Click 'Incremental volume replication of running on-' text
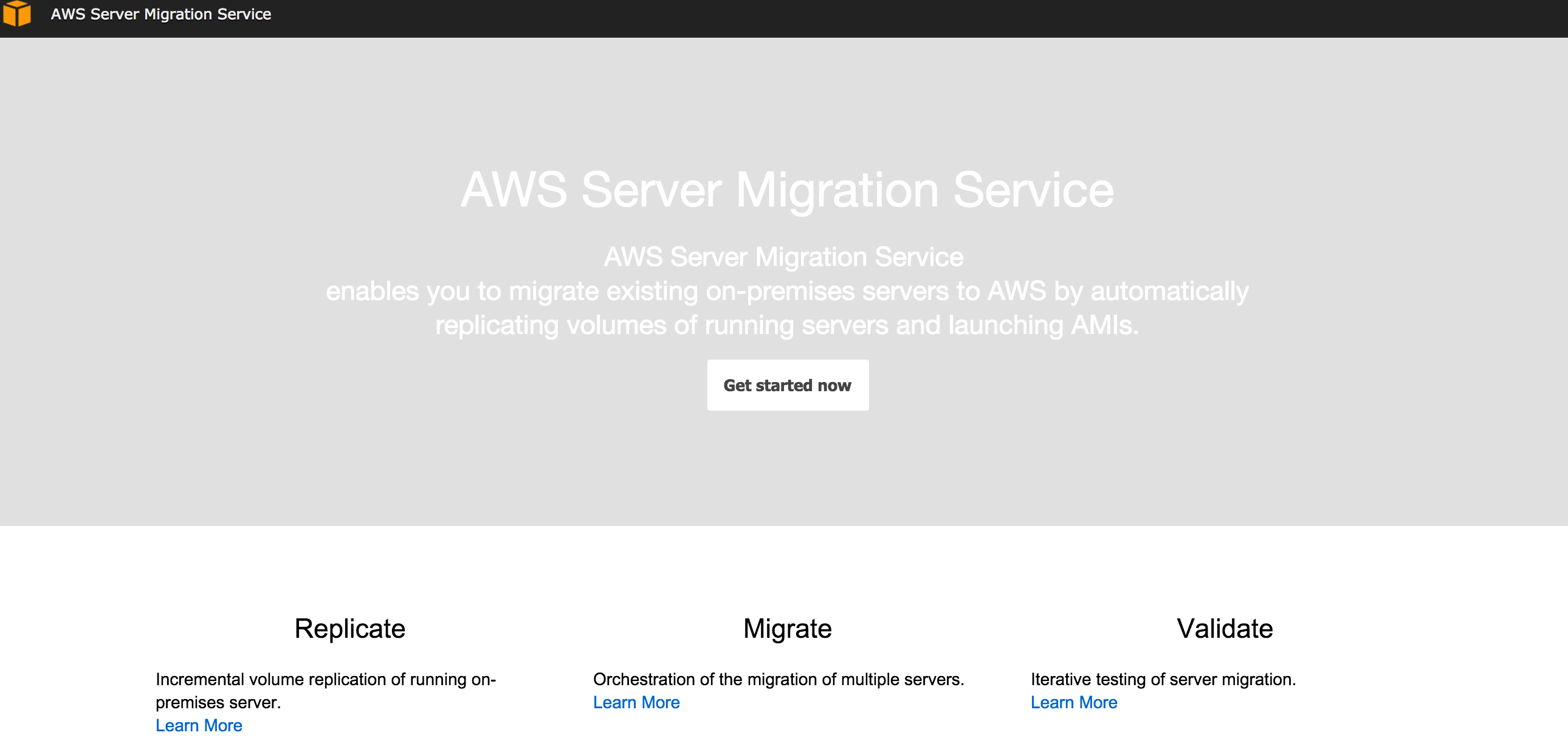The width and height of the screenshot is (1568, 752). pos(326,679)
